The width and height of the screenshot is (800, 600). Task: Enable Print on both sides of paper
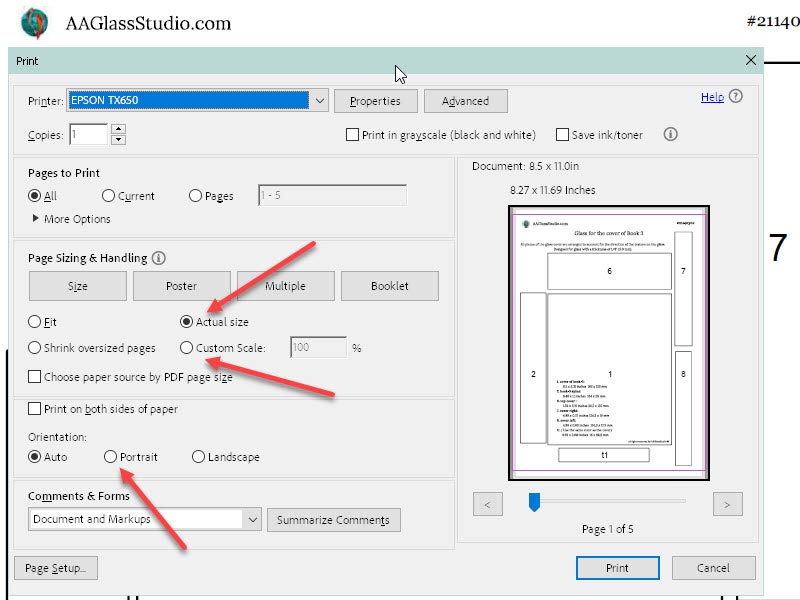[35, 409]
